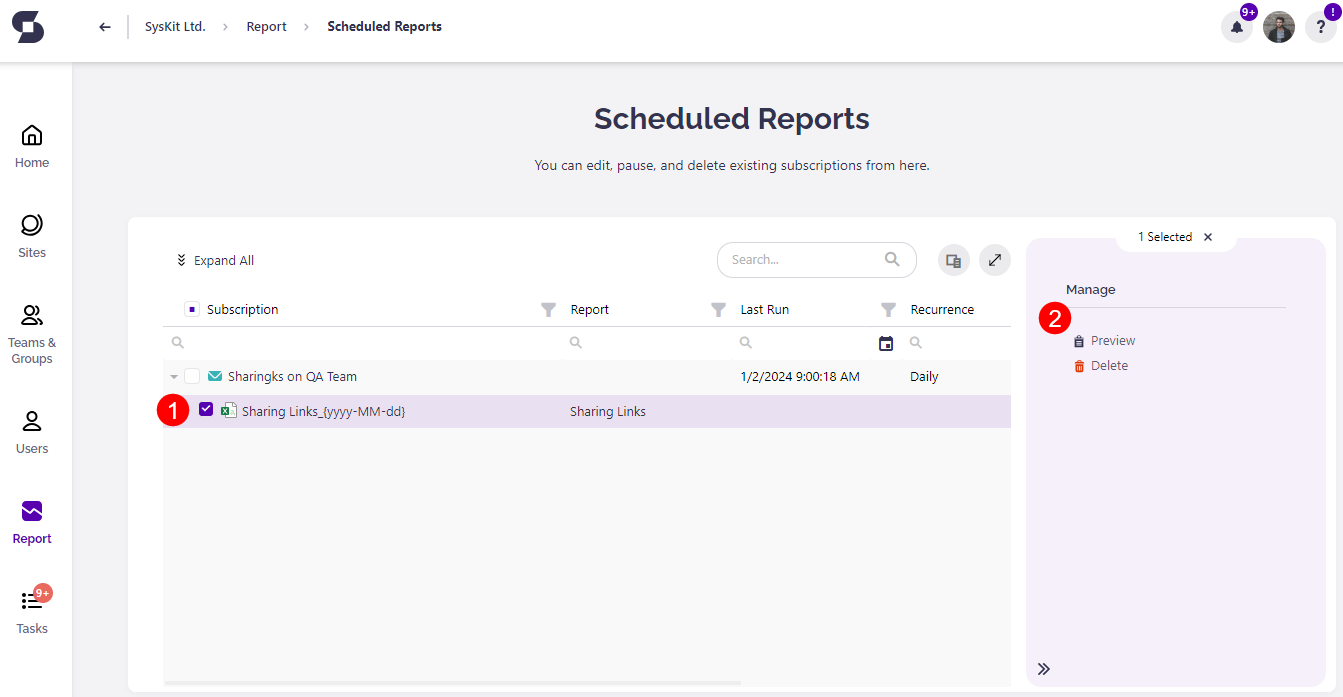Open the notifications bell
Image resolution: width=1343 pixels, height=697 pixels.
[x=1236, y=27]
